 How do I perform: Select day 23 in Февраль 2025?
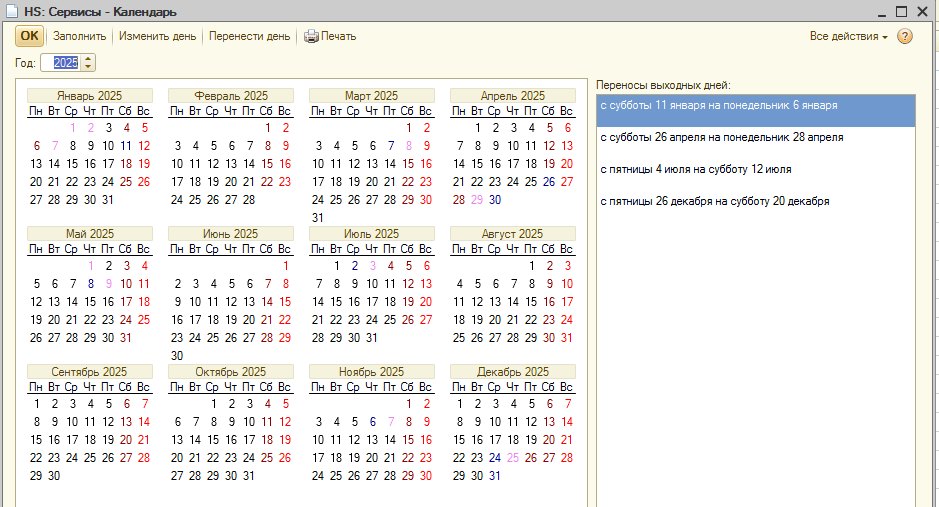(x=285, y=182)
